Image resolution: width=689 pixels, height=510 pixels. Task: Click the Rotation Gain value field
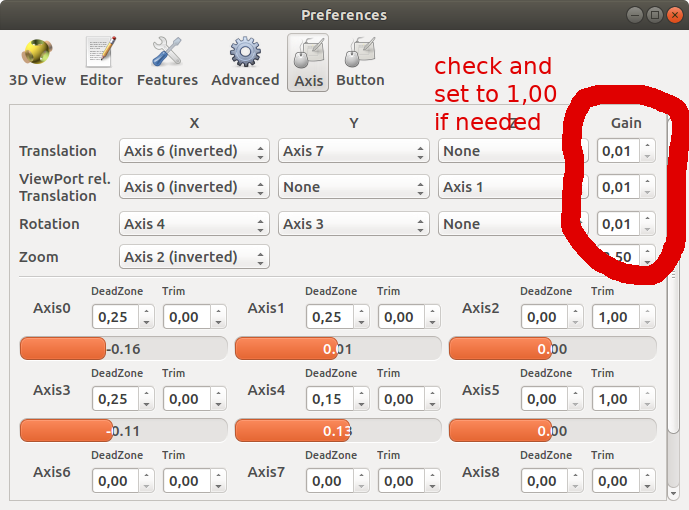point(617,224)
